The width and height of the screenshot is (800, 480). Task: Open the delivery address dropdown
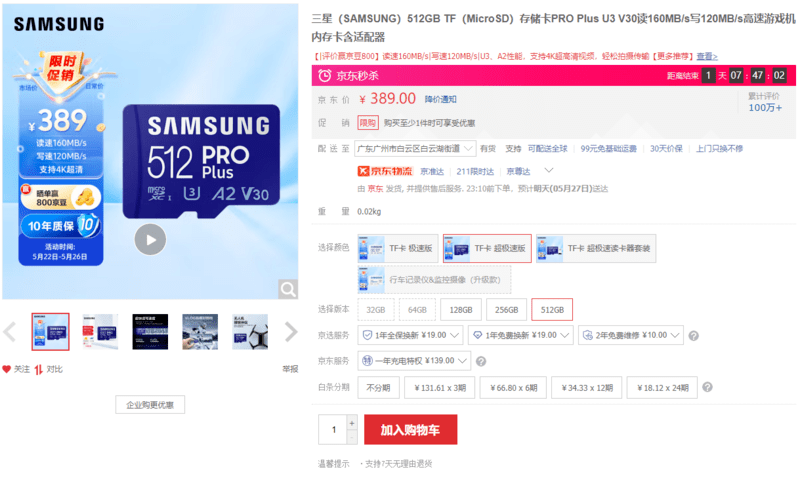(x=415, y=148)
